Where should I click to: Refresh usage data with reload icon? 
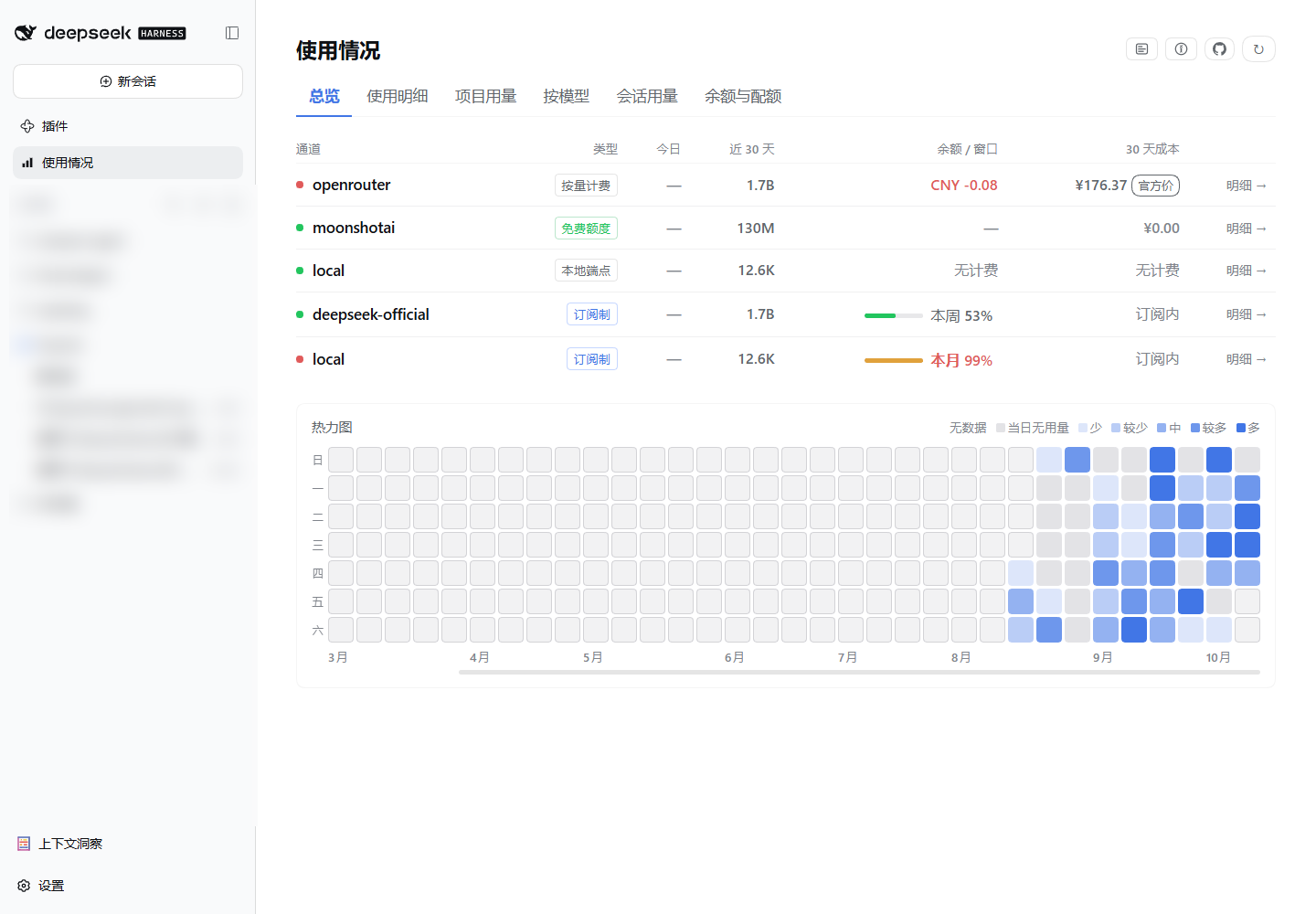tap(1258, 49)
